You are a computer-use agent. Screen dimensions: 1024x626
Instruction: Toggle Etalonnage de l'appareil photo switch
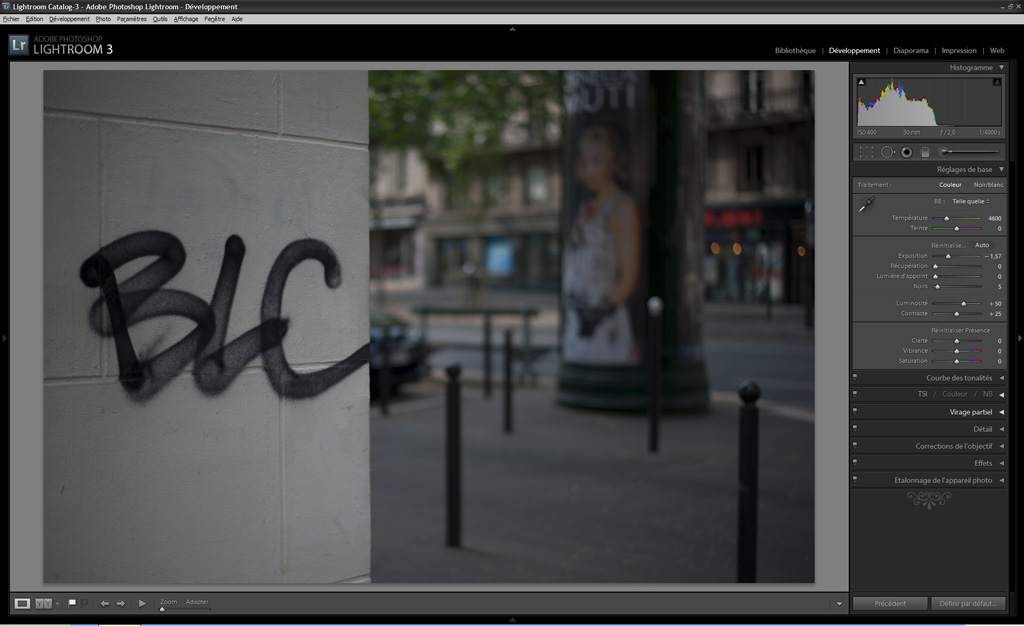pyautogui.click(x=855, y=479)
